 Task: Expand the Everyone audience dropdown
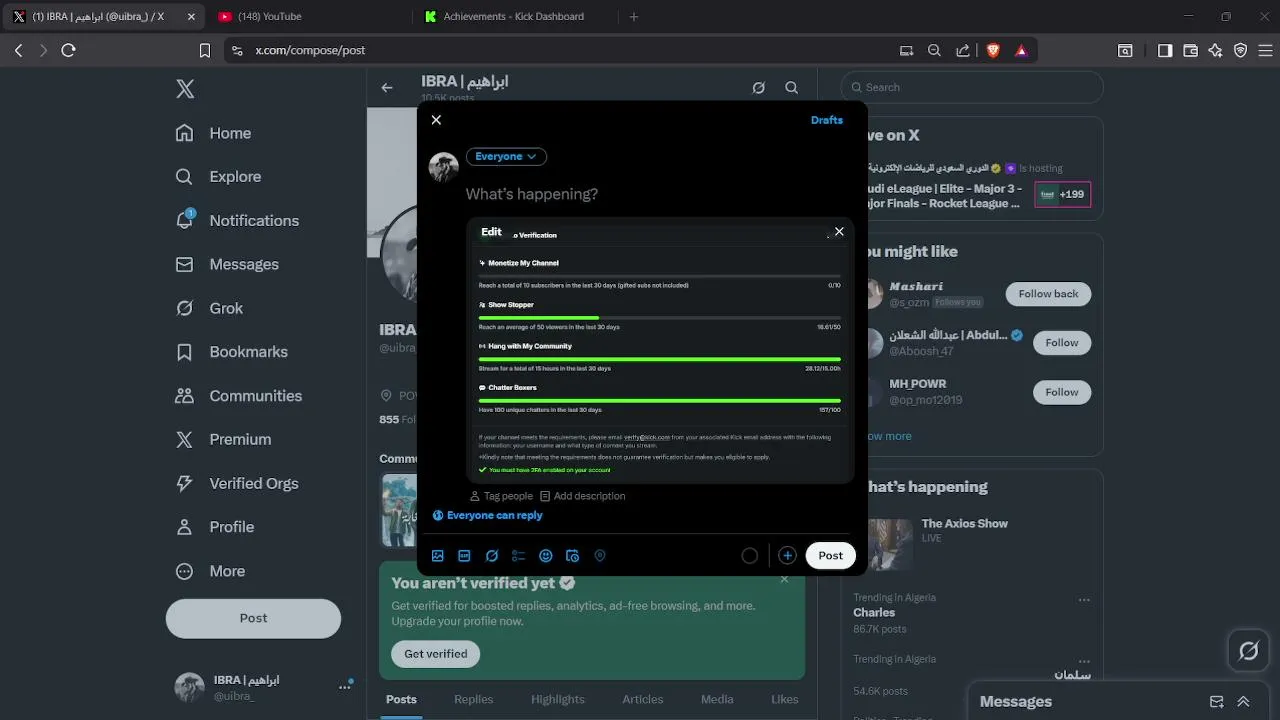click(x=506, y=156)
